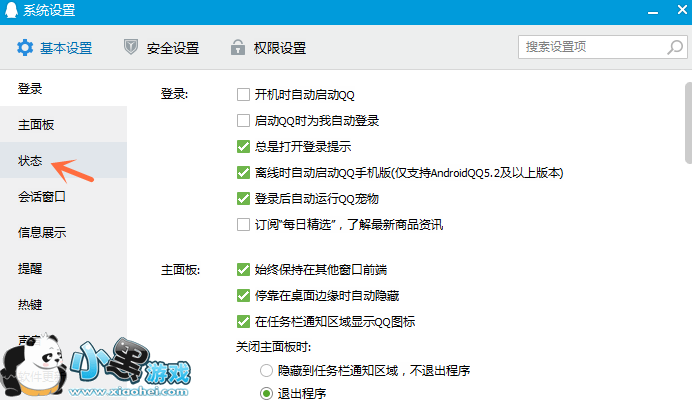Click the magnifier search icon
Screen dimensions: 692x400
675,47
